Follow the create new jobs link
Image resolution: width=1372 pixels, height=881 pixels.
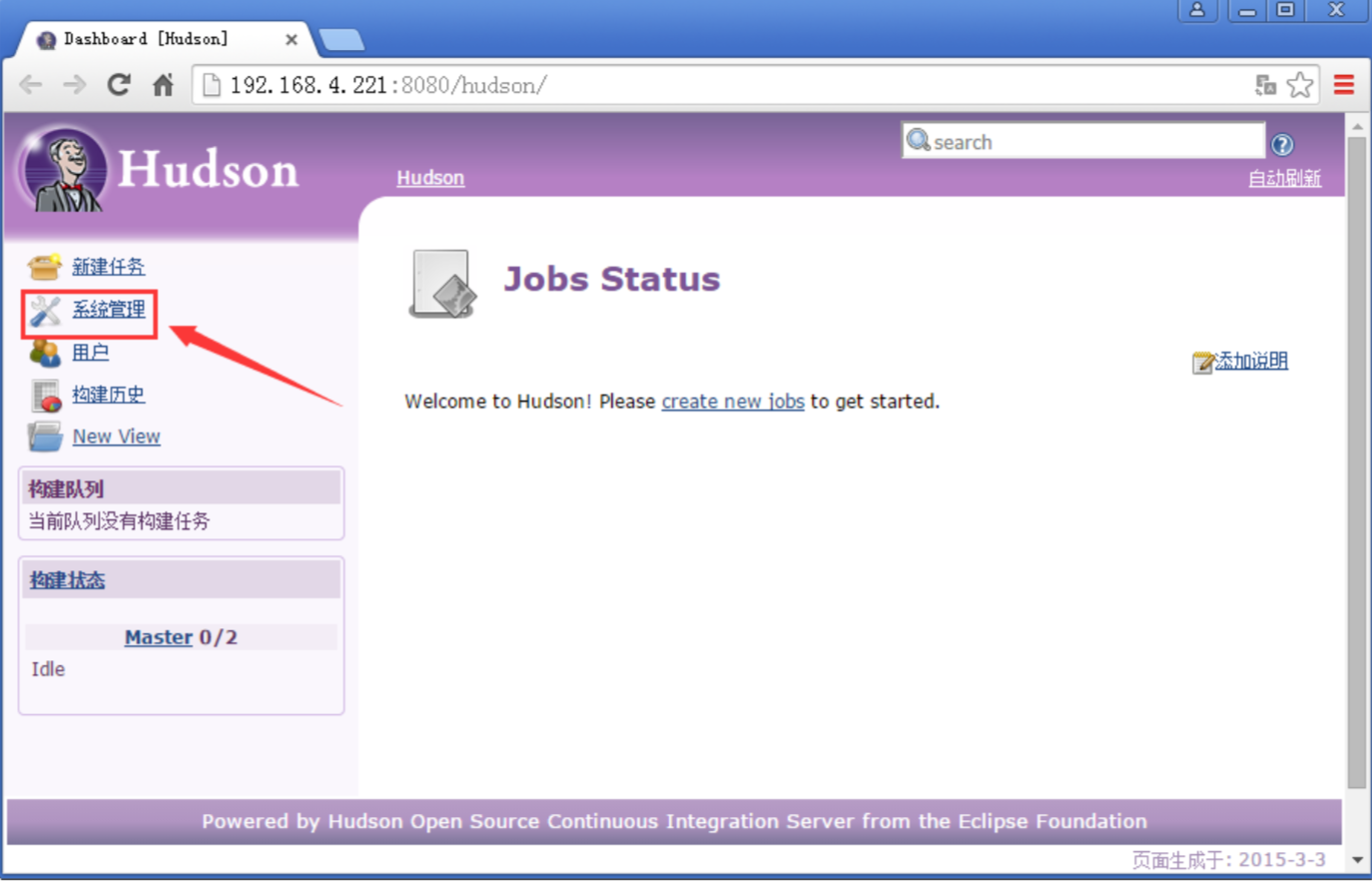733,402
